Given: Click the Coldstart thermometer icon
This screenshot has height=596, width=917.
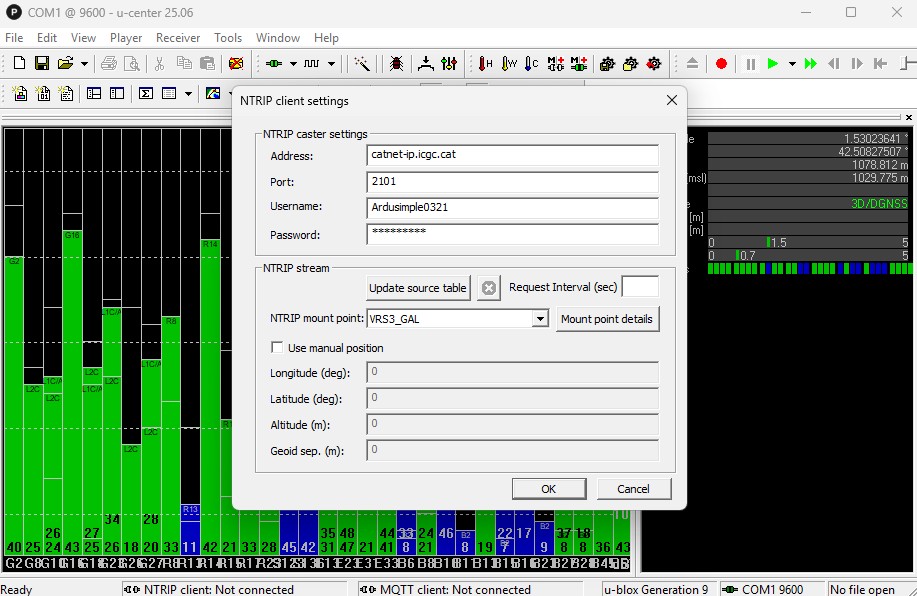Looking at the screenshot, I should click(x=532, y=64).
